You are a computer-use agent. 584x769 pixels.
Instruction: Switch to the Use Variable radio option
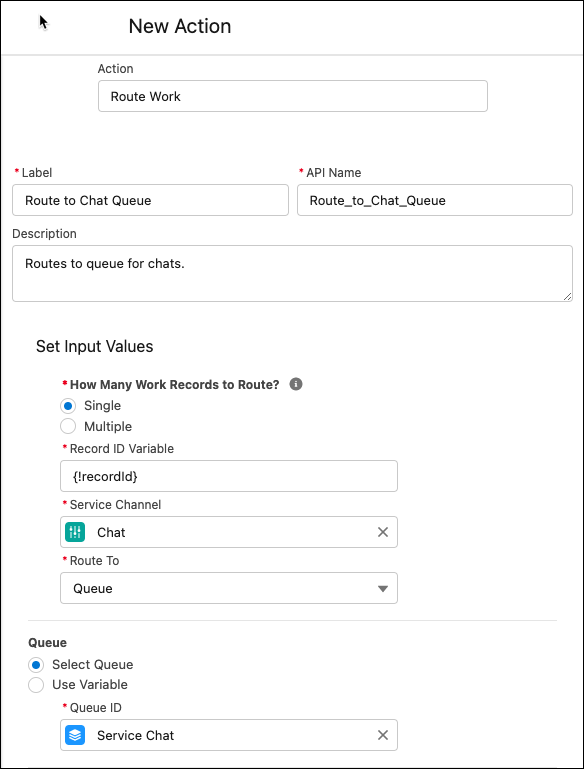pos(36,685)
